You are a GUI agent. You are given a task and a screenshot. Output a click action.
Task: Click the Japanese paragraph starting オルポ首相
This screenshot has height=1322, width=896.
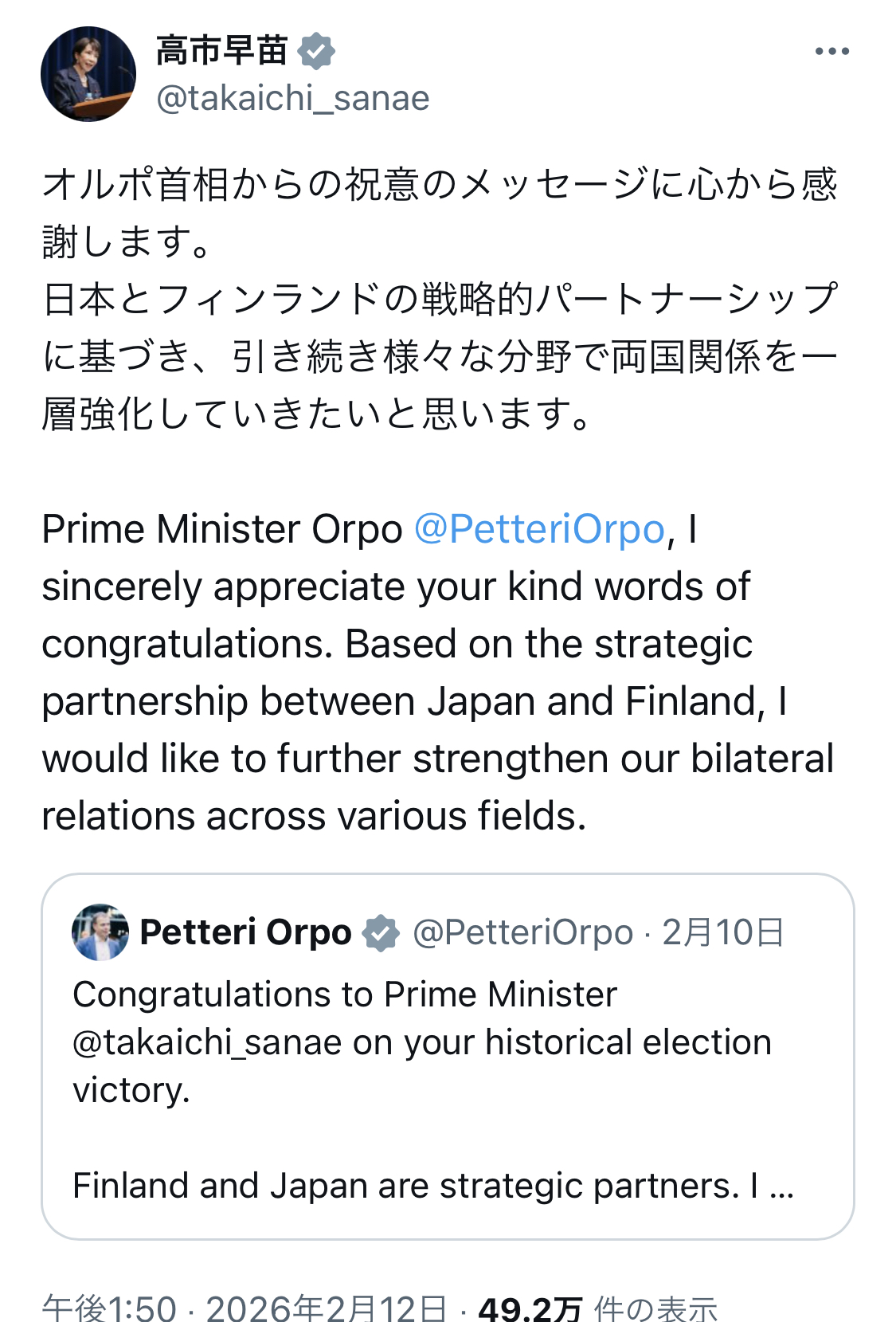(440, 298)
